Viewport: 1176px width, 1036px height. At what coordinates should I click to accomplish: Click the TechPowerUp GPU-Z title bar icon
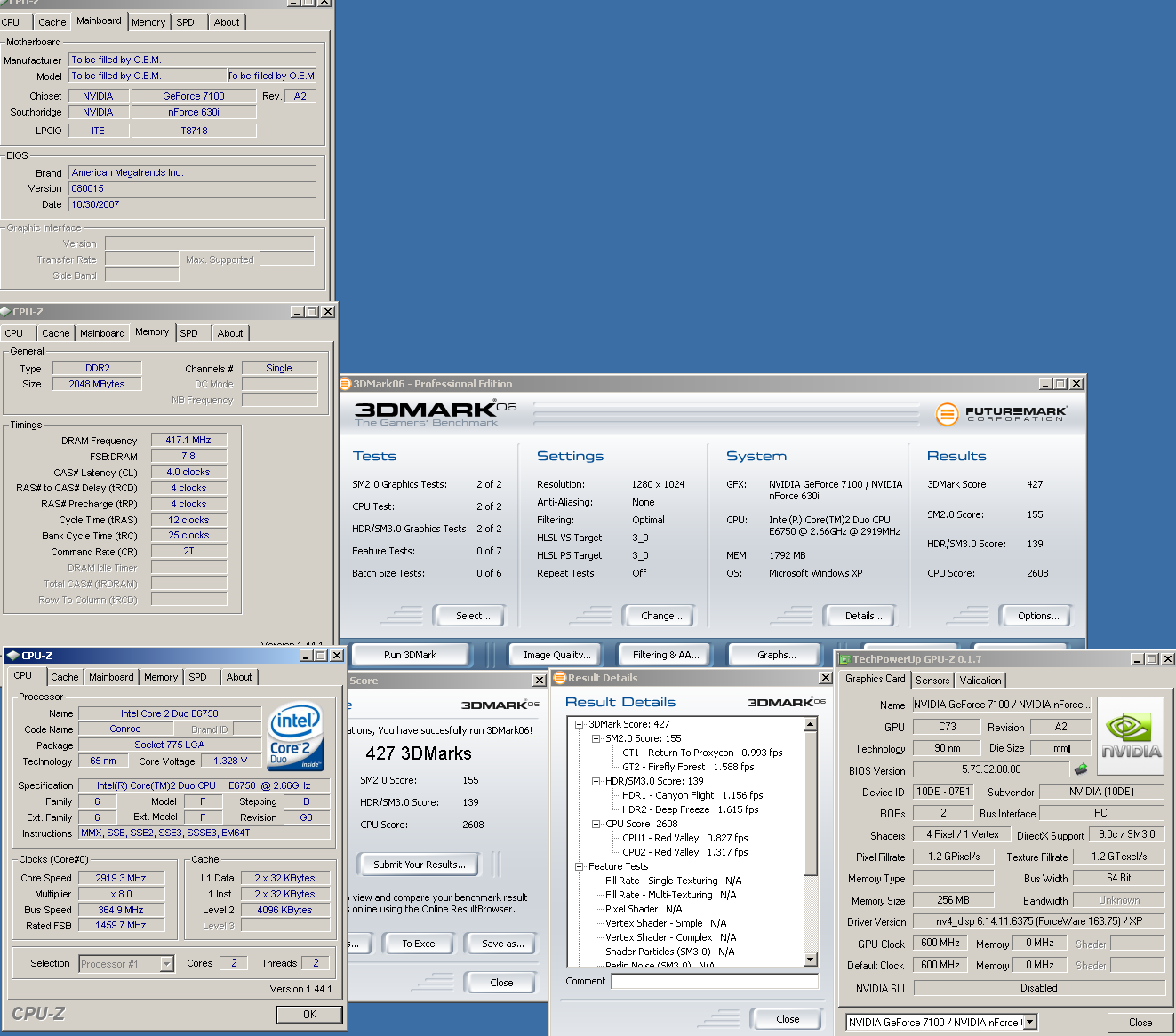[844, 659]
